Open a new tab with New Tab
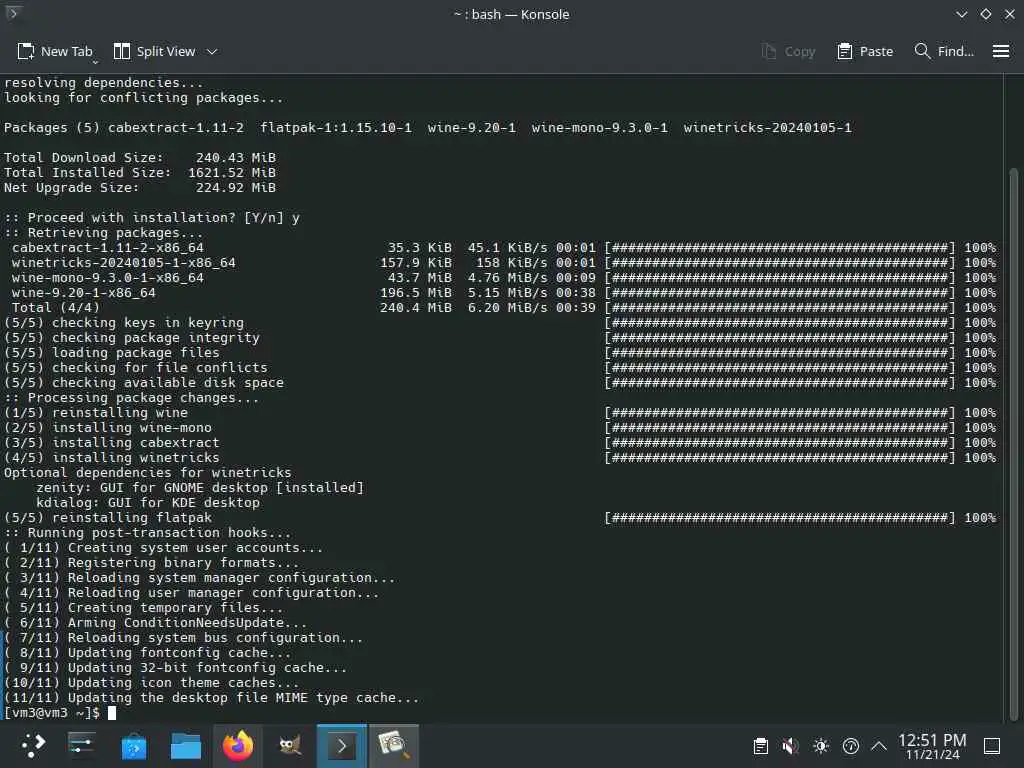 (x=54, y=51)
